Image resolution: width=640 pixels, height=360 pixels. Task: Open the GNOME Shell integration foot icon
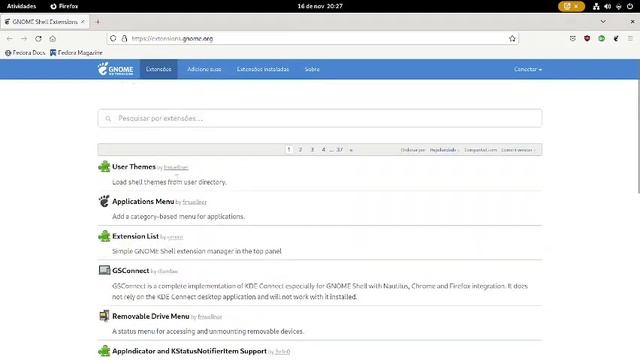click(616, 38)
